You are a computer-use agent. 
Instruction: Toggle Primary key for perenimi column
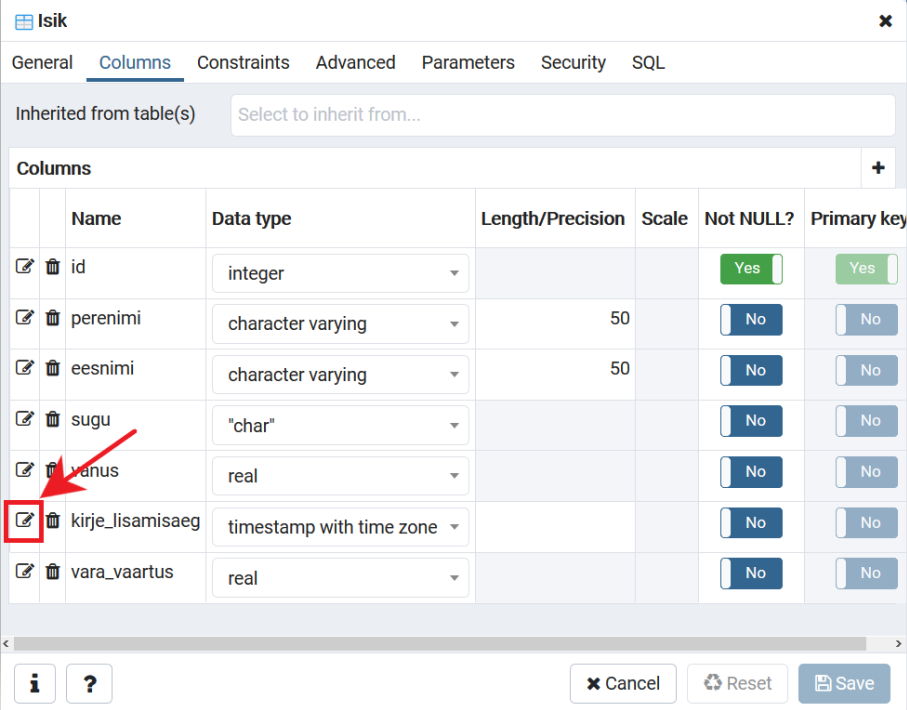(x=867, y=319)
